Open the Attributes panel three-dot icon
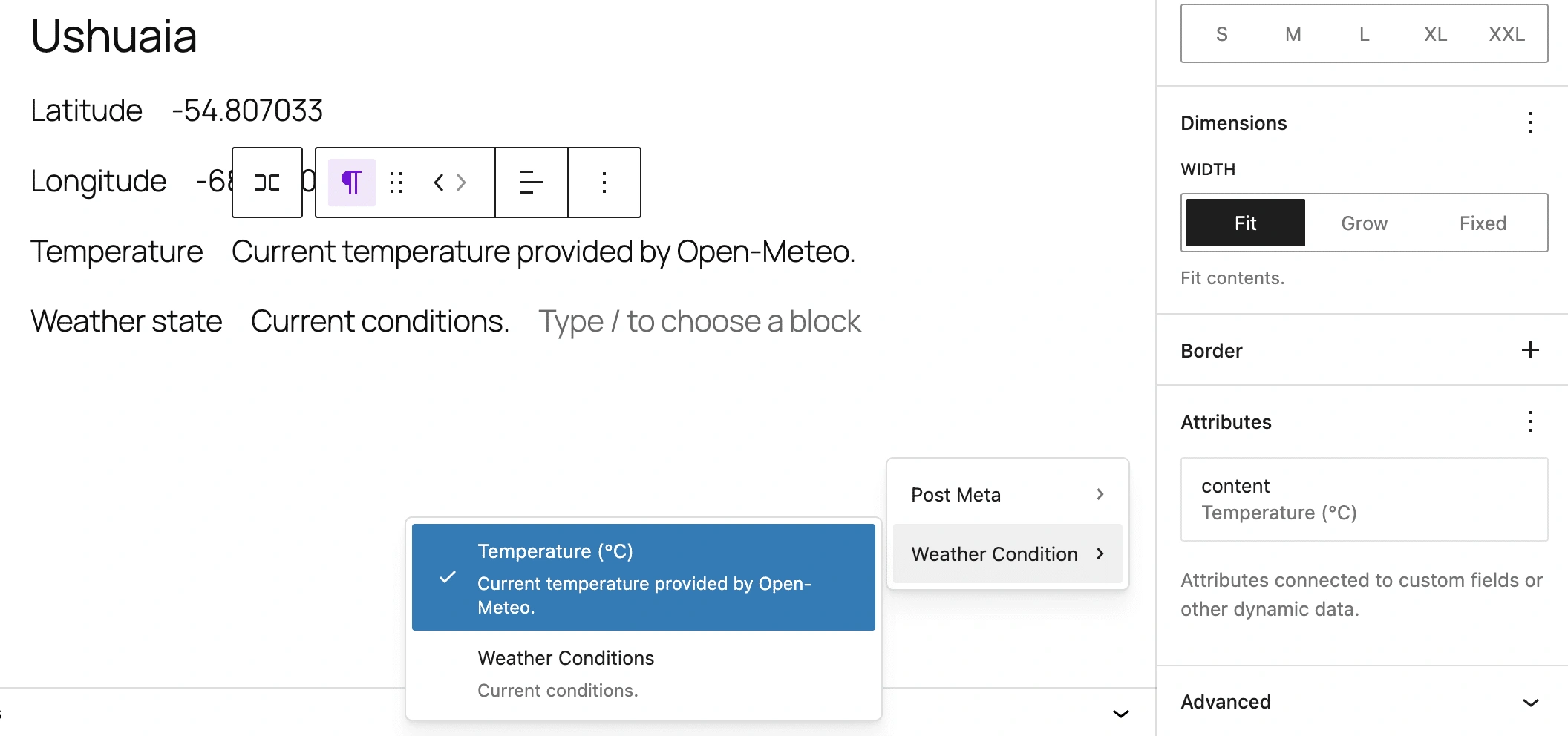Viewport: 1568px width, 736px height. [1529, 421]
